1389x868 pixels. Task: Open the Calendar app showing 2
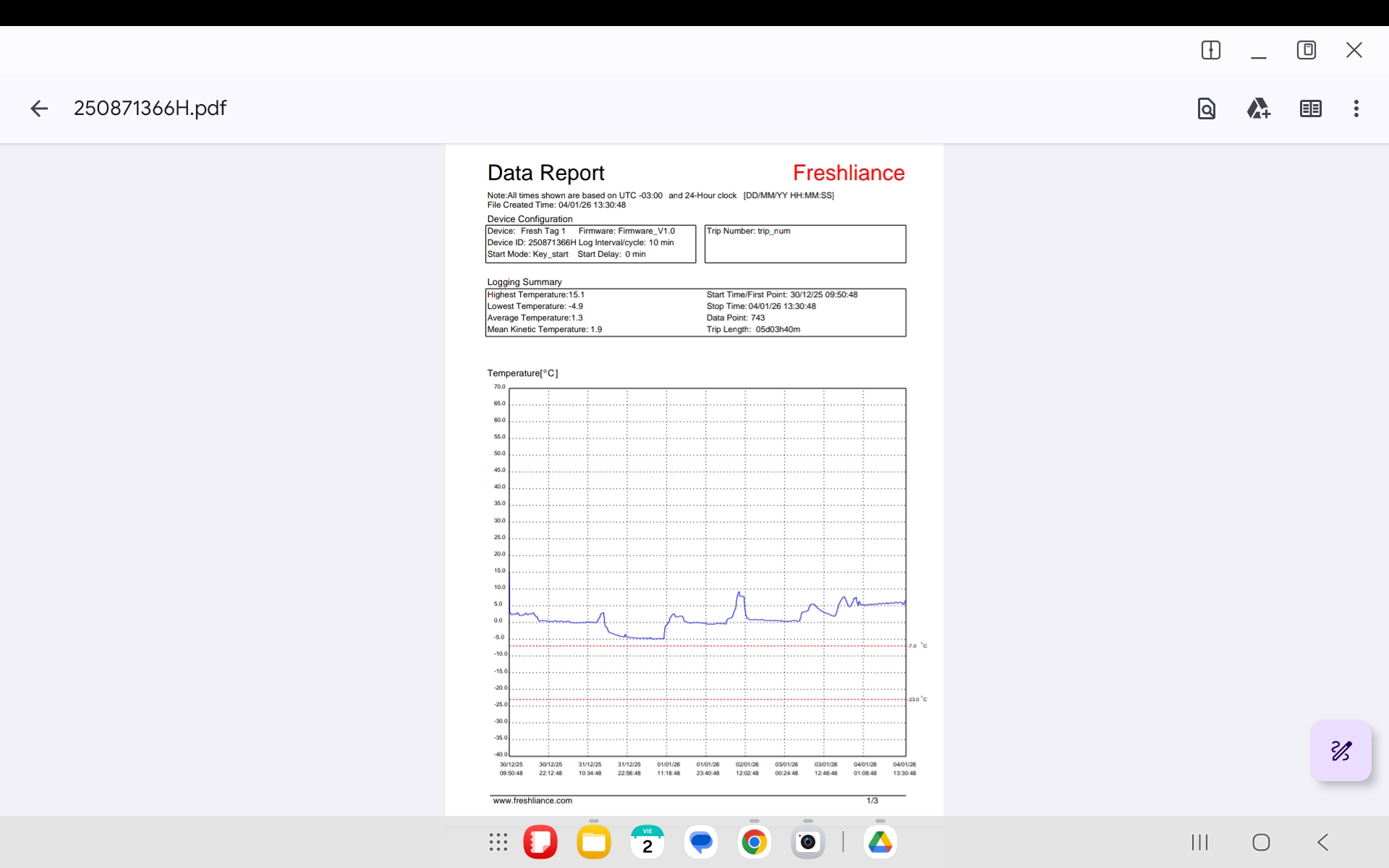(x=647, y=842)
